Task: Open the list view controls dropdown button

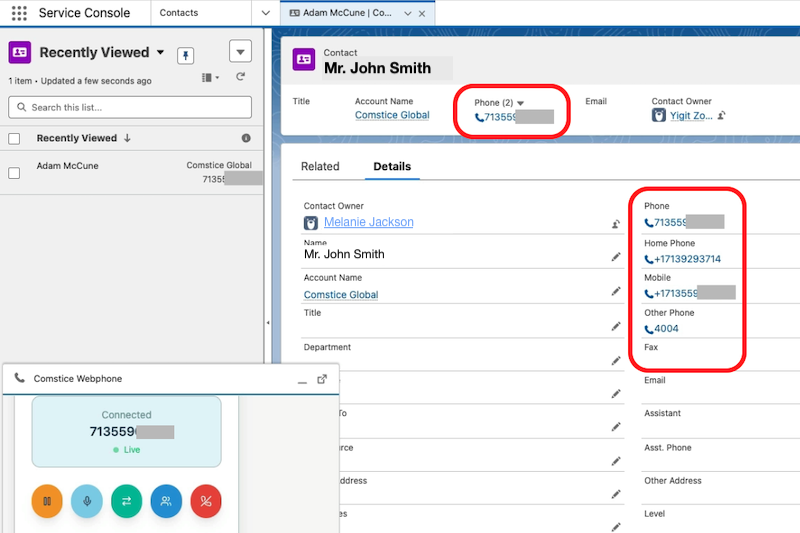Action: click(x=240, y=51)
